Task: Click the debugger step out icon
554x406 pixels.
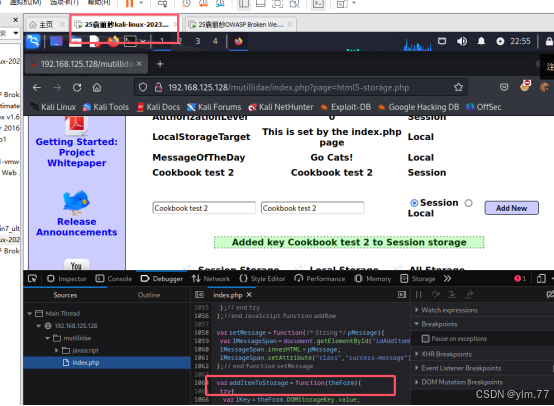Action: click(x=470, y=295)
